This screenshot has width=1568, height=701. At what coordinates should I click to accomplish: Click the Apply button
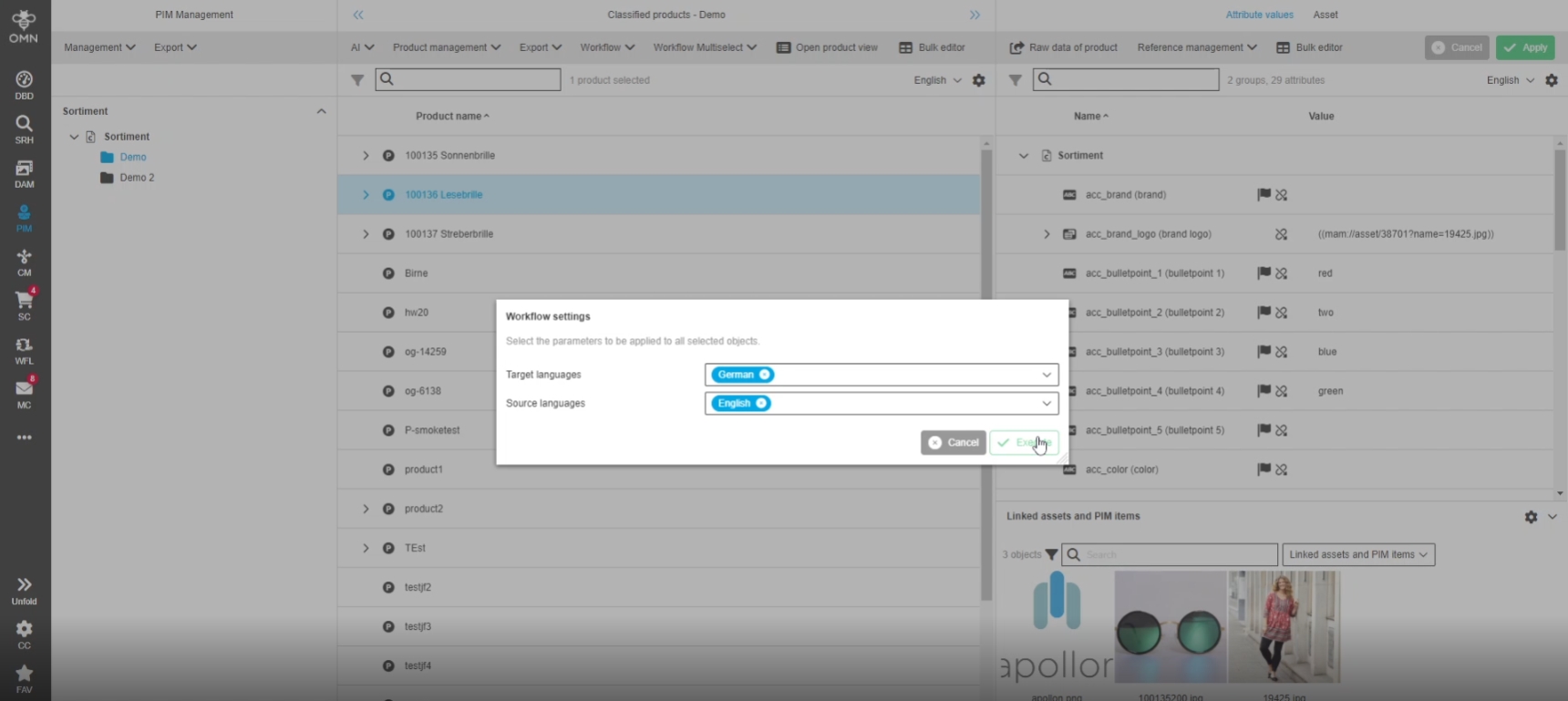pyautogui.click(x=1525, y=47)
